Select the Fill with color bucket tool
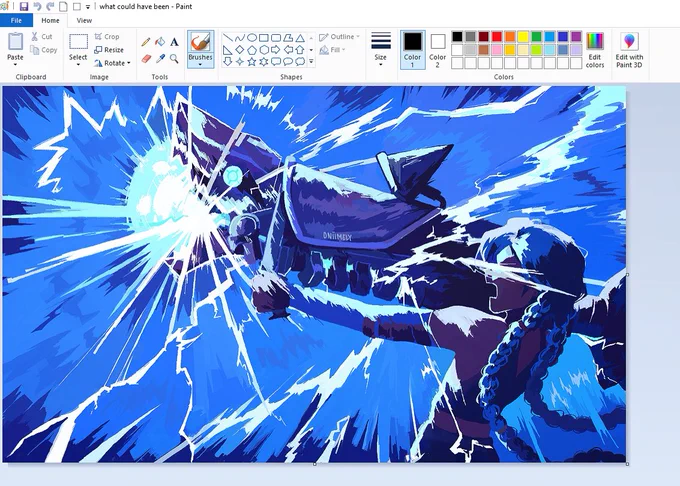Image resolution: width=680 pixels, height=486 pixels. click(160, 42)
